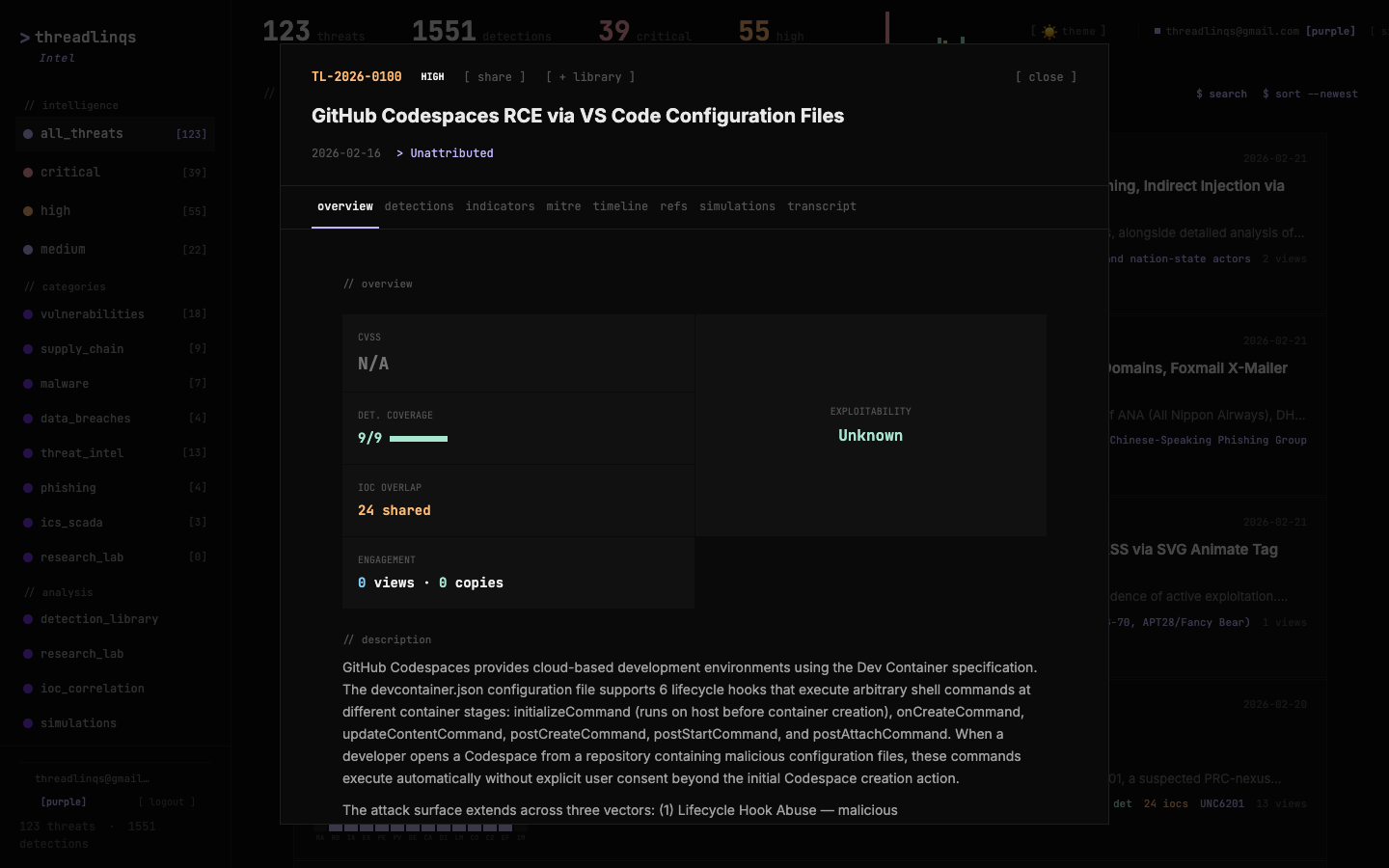Click the [ logout ] link
1389x868 pixels.
167,801
